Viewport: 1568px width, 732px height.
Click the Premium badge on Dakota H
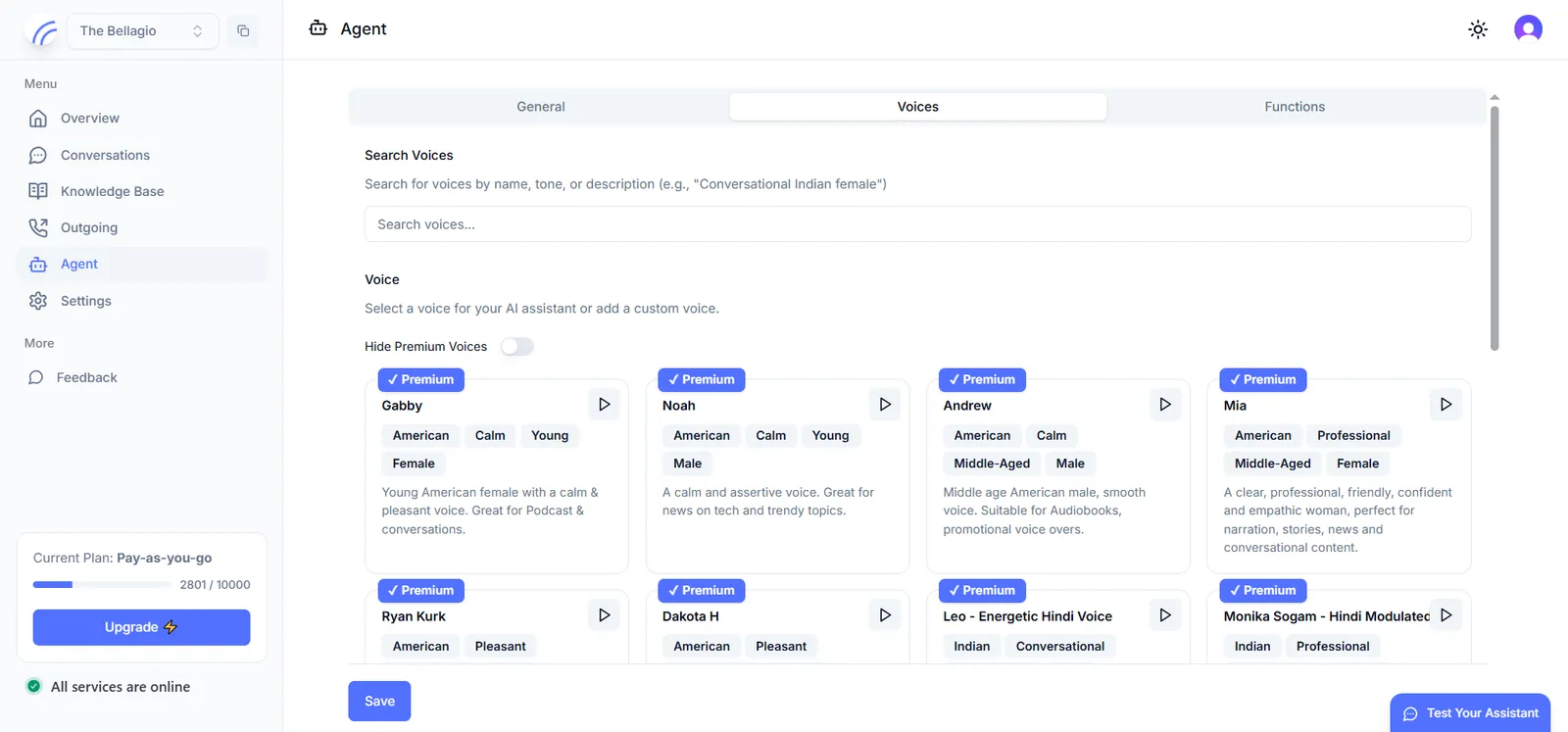point(702,590)
